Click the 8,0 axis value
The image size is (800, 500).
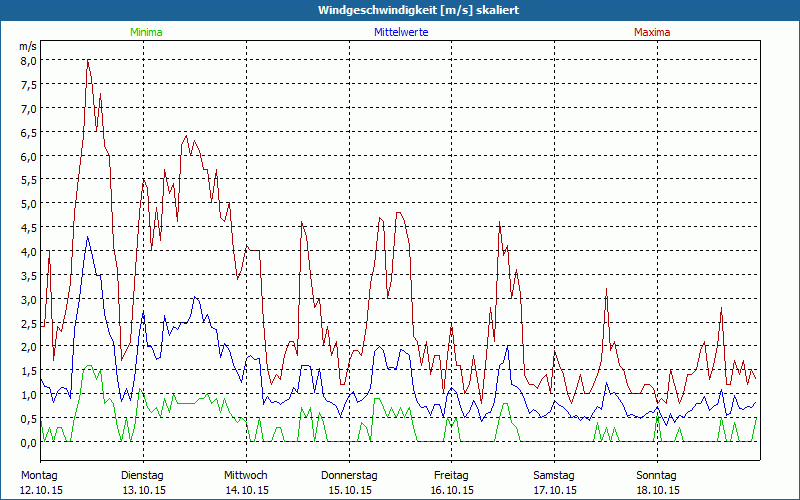coord(29,61)
